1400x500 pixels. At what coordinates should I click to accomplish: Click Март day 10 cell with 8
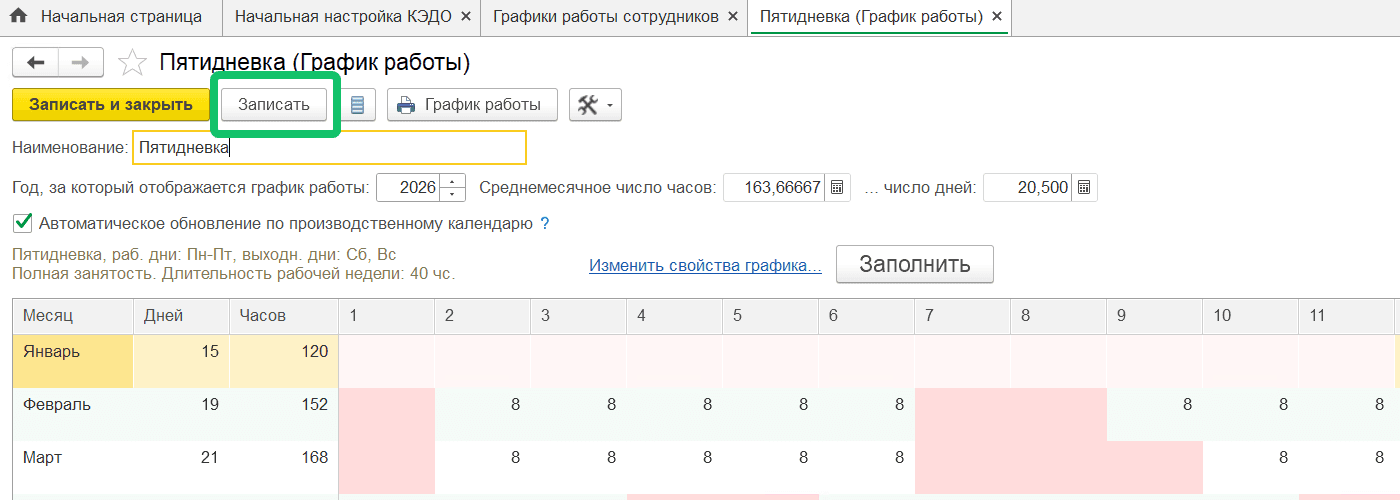1250,467
